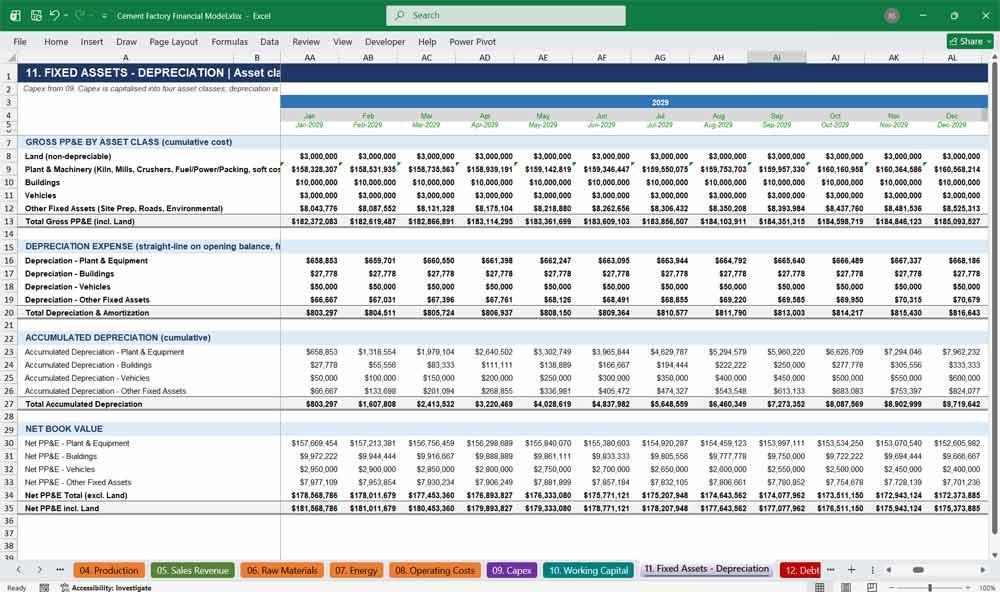
Task: Open the Data ribbon tab
Action: tap(269, 41)
